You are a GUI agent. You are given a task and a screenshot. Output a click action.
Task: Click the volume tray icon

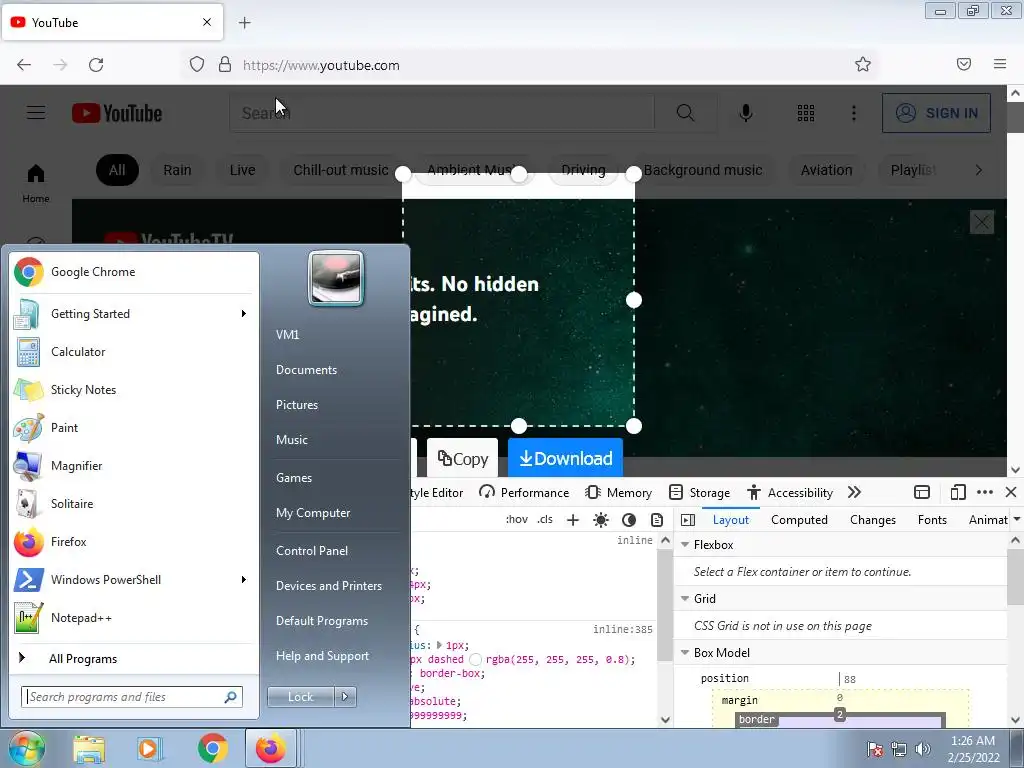click(x=923, y=749)
